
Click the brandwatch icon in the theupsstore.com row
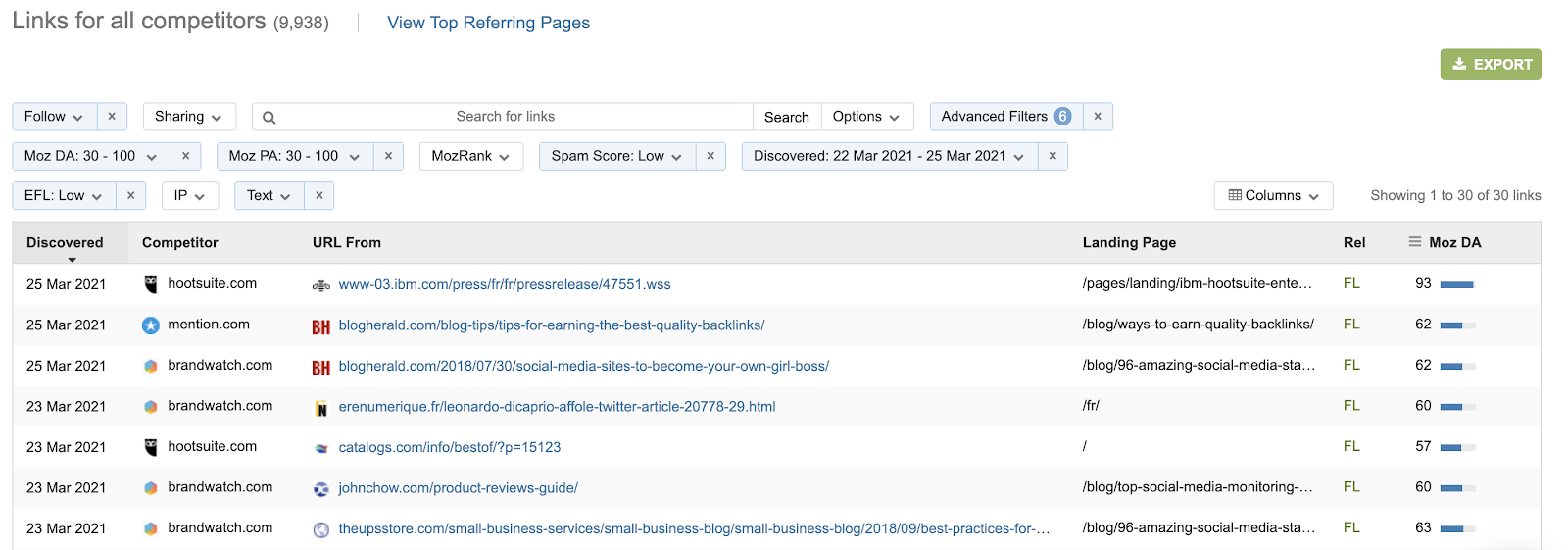pyautogui.click(x=151, y=528)
